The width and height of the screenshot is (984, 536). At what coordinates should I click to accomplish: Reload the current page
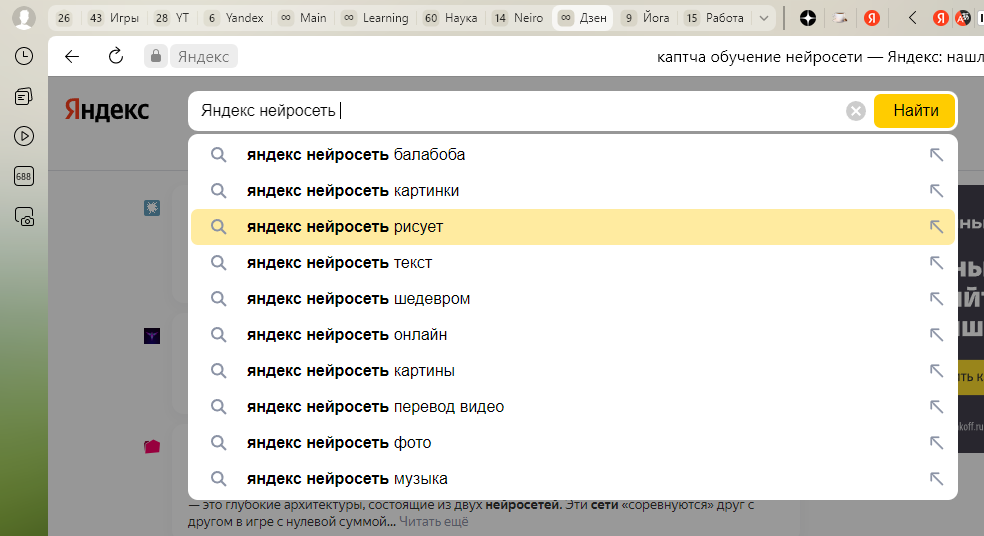pyautogui.click(x=116, y=56)
